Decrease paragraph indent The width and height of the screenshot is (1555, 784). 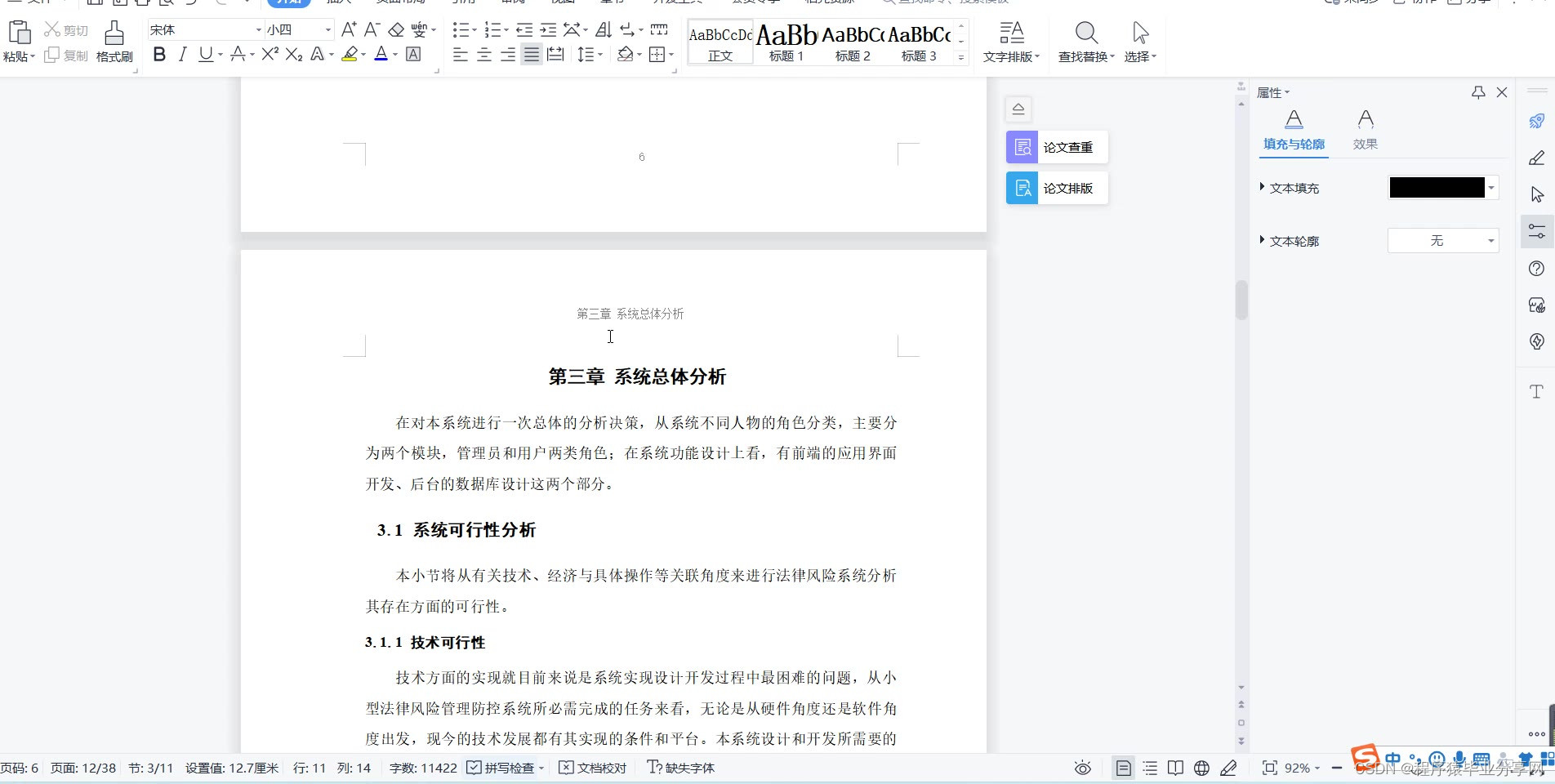[524, 30]
